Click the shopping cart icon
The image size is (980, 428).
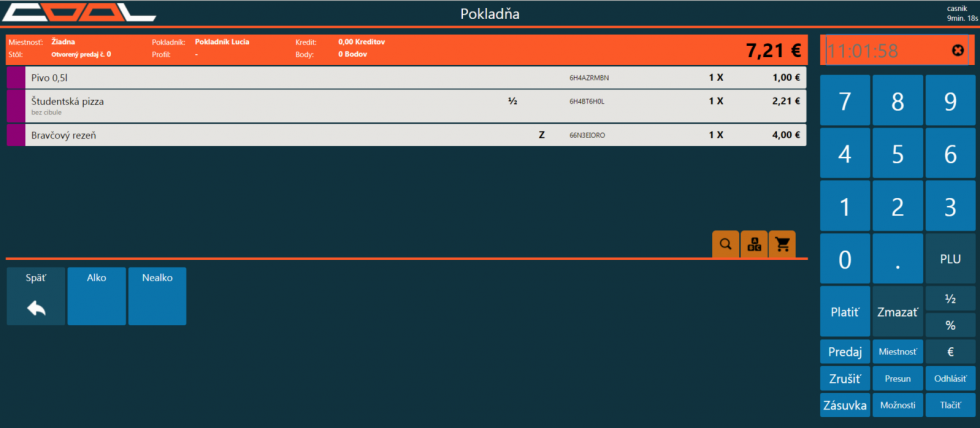coord(782,243)
